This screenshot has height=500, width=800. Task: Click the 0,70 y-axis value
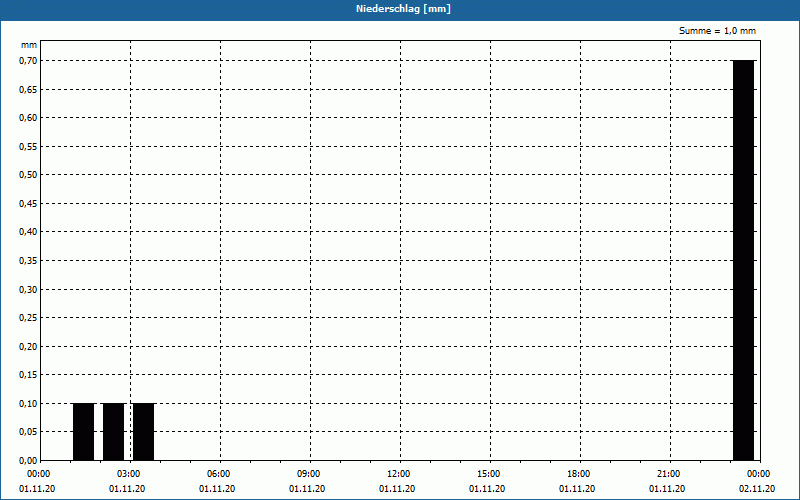pos(28,61)
